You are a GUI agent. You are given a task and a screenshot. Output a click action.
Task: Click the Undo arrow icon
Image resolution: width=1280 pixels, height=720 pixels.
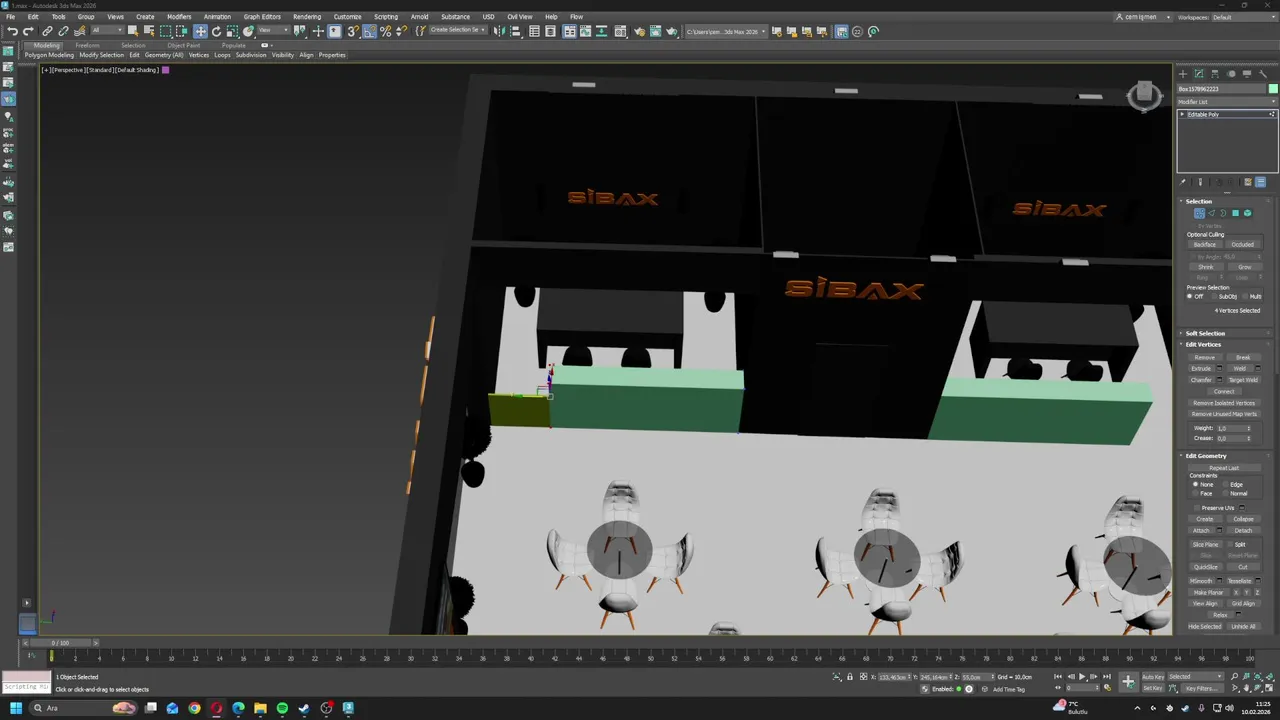click(x=13, y=31)
